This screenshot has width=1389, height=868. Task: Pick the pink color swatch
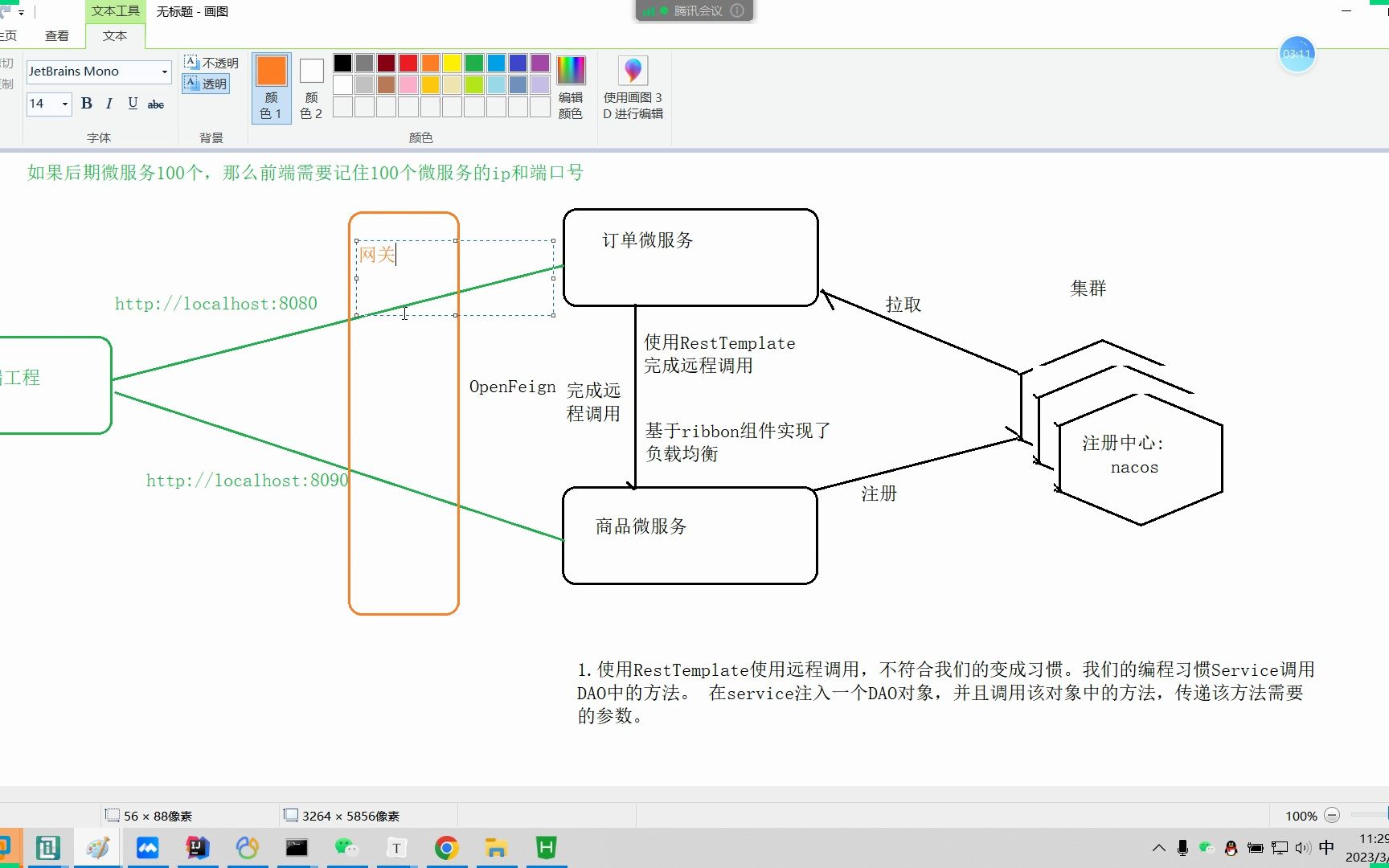click(408, 84)
